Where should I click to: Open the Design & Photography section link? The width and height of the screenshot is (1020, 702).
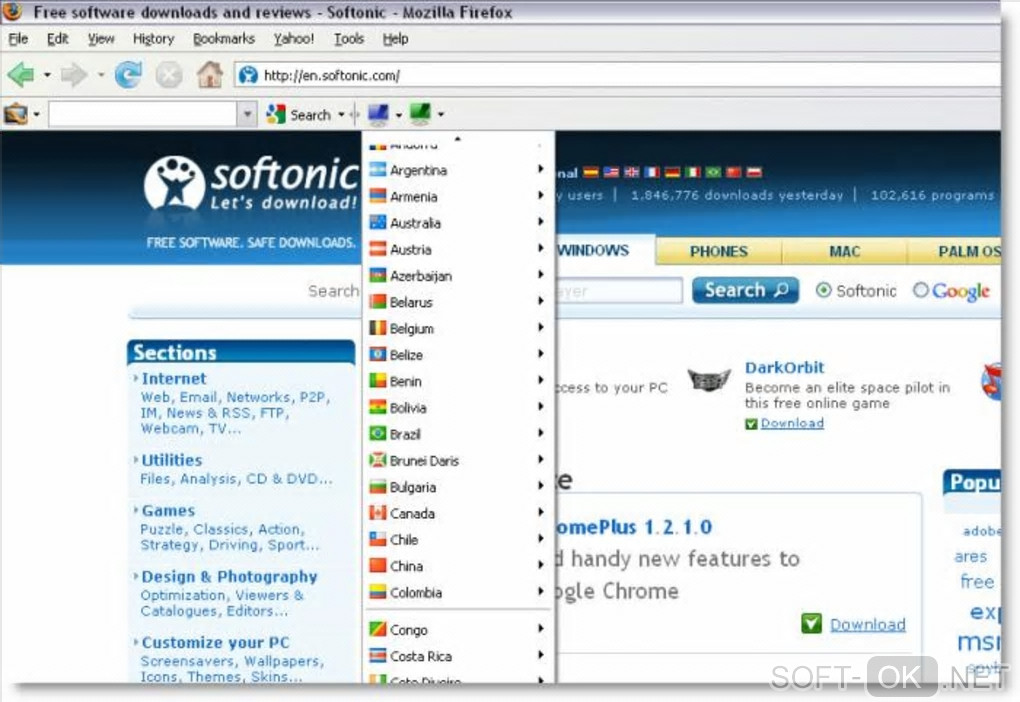[x=230, y=576]
